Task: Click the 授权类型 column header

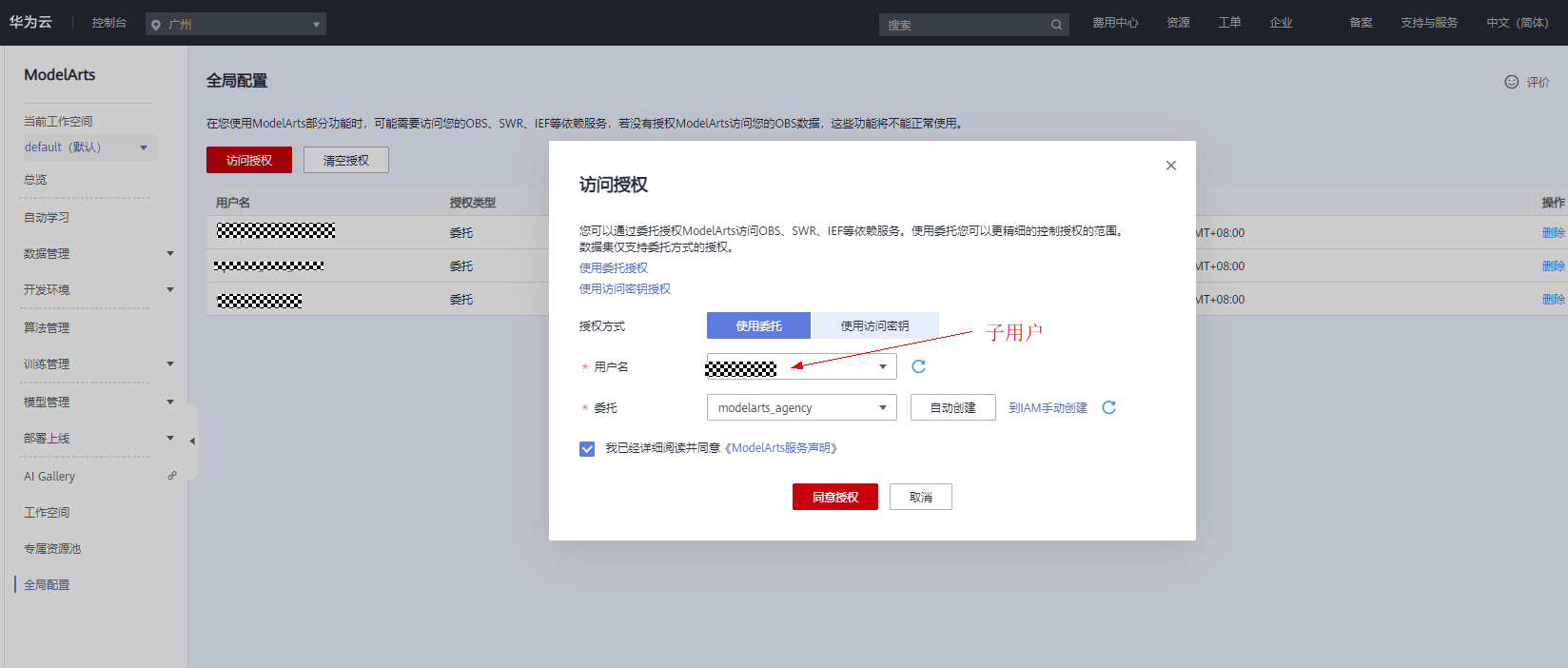Action: pos(473,203)
